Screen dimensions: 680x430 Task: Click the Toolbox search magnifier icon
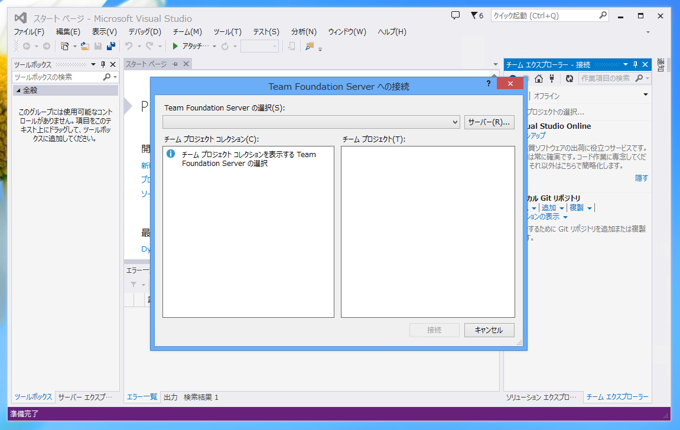[x=106, y=77]
